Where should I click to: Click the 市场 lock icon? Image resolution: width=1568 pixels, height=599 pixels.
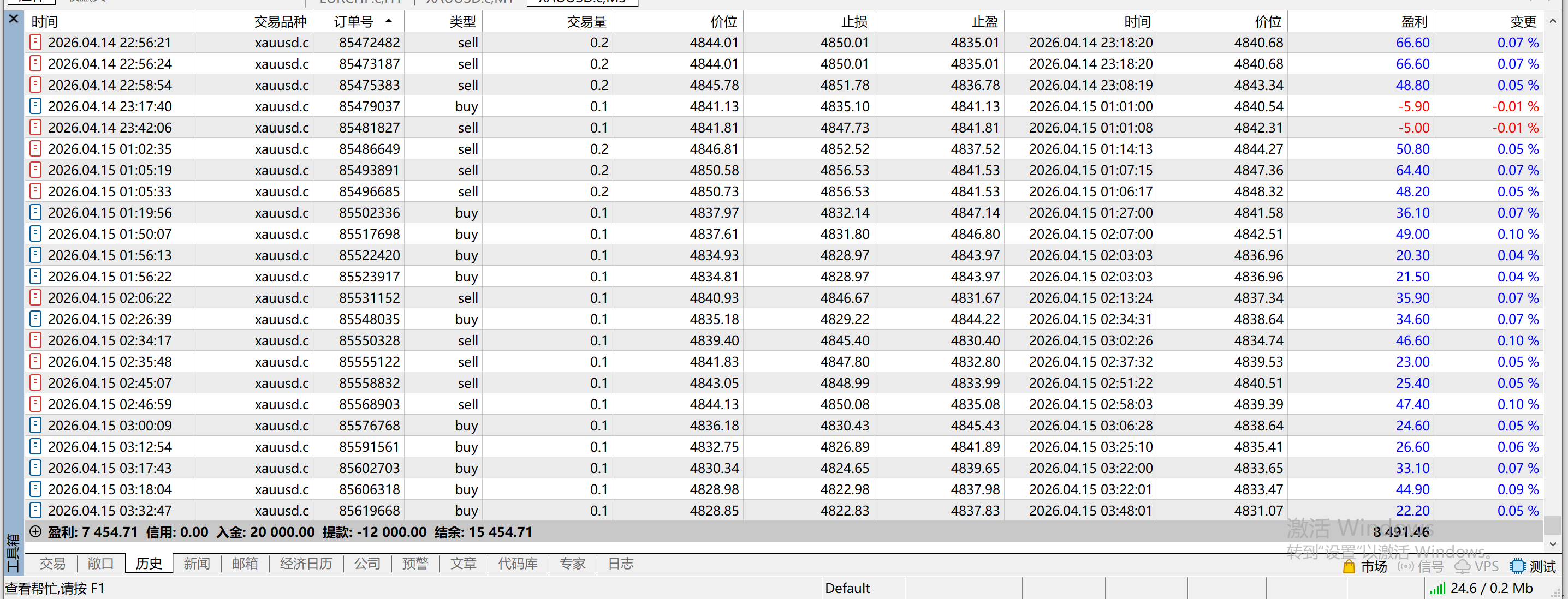tap(1349, 566)
